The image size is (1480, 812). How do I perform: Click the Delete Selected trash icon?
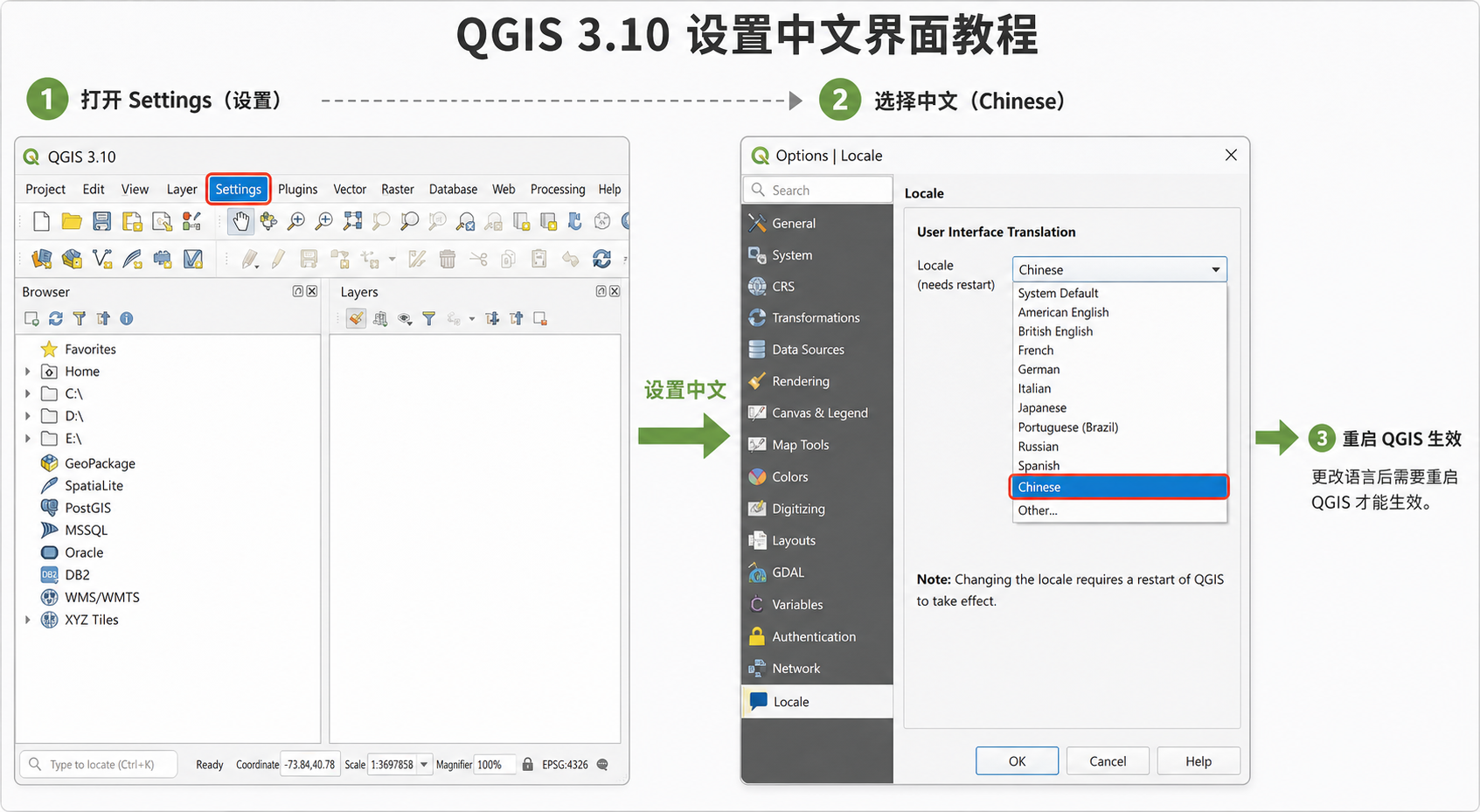448,259
